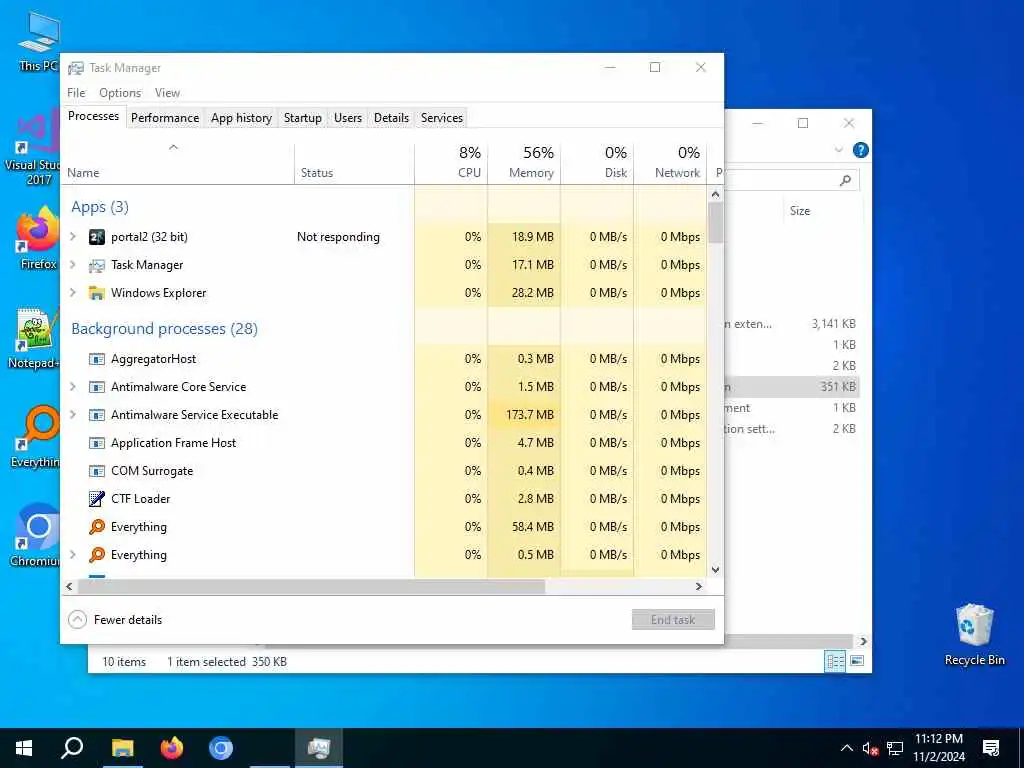Click the File Explorer search input field

(792, 180)
